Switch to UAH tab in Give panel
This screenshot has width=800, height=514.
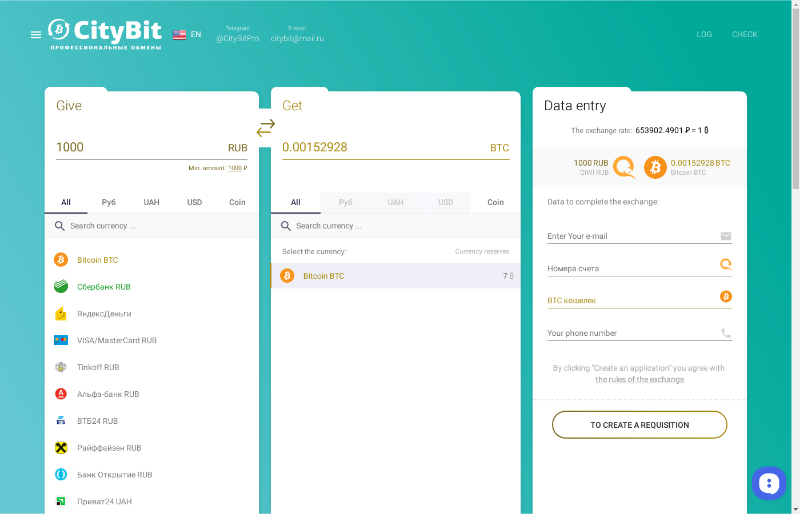151,202
